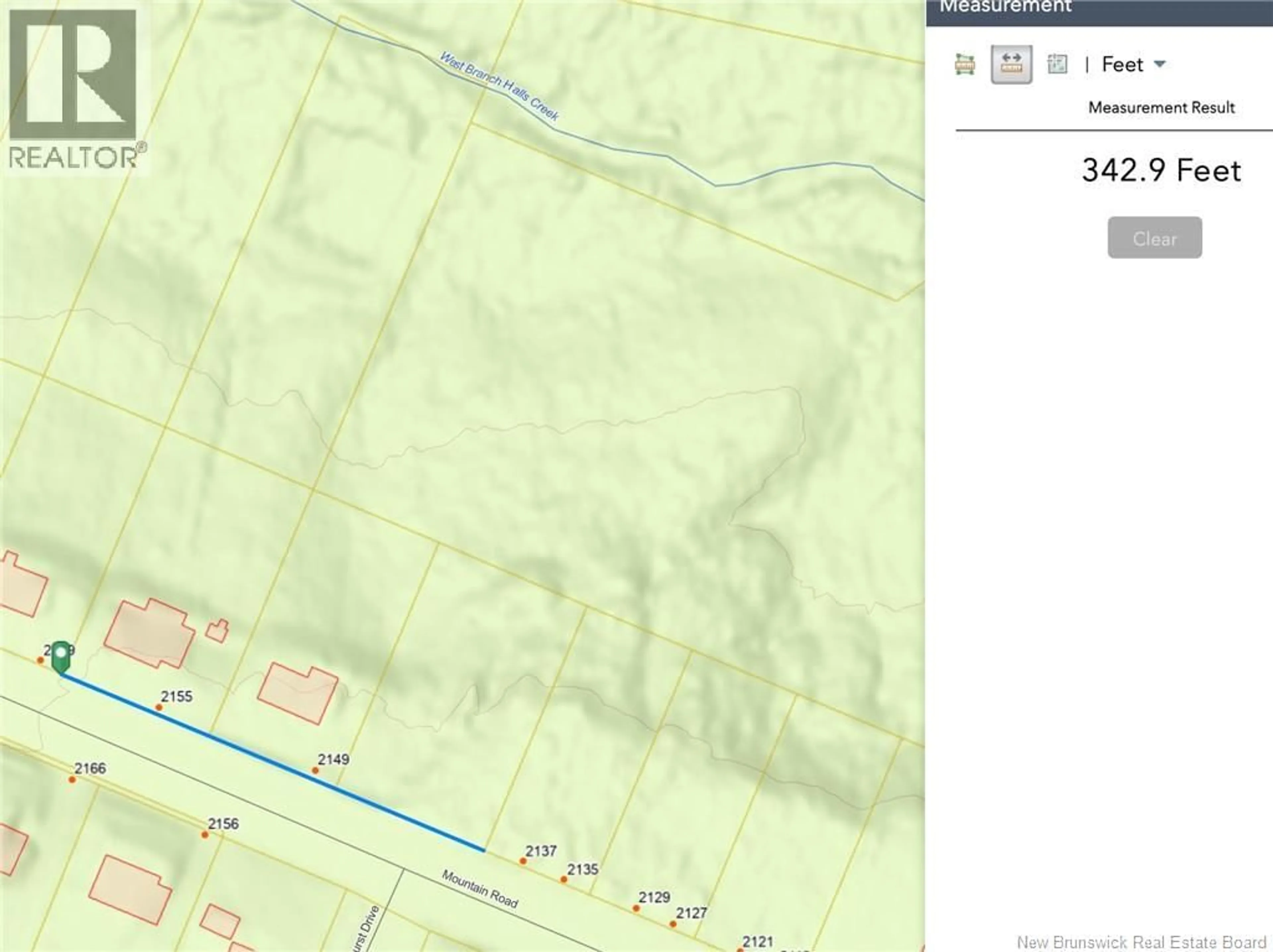Click the address point 2166

[72, 779]
